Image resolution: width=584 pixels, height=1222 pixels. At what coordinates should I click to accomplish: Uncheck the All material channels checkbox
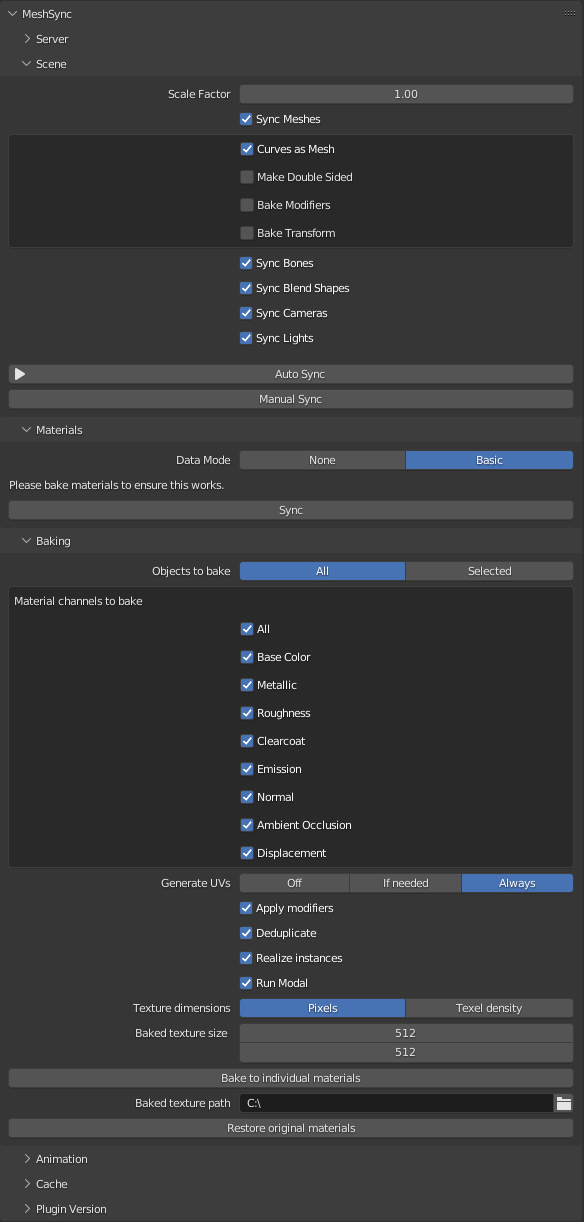point(247,629)
